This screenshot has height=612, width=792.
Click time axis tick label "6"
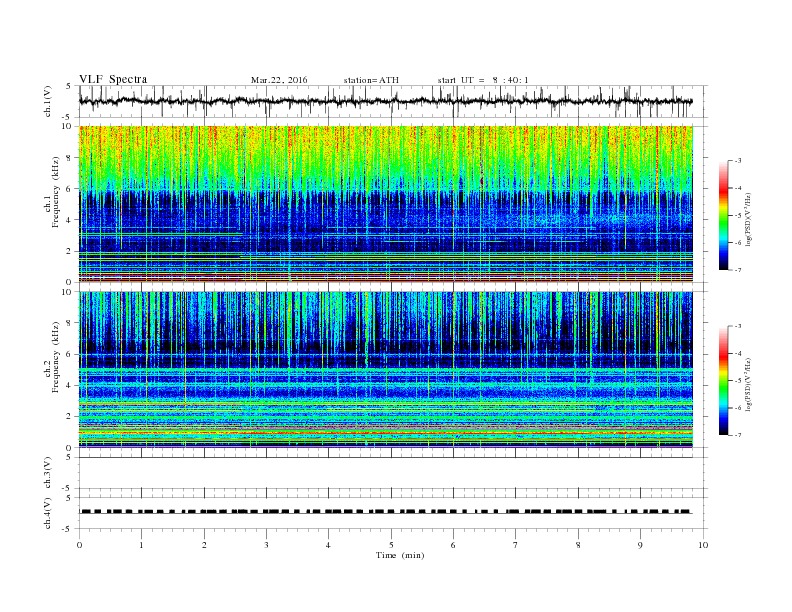click(453, 545)
